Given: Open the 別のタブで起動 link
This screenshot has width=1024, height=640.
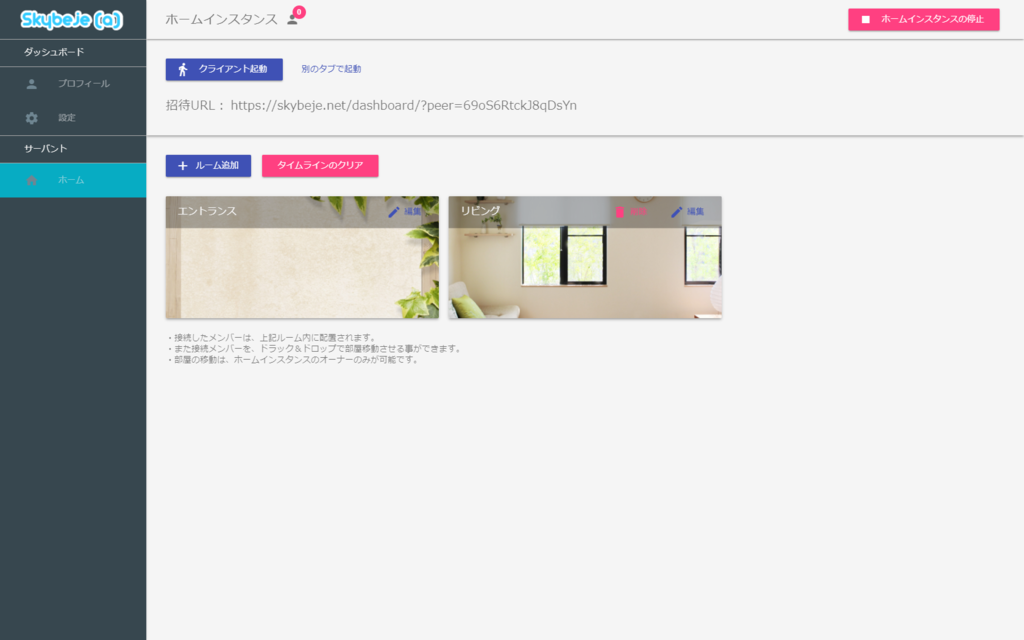Looking at the screenshot, I should coord(331,69).
